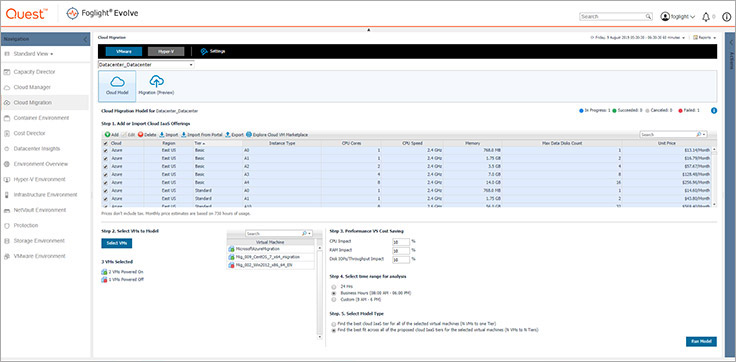Viewport: 736px width, 362px height.
Task: Select the 24 Hrs time range
Action: [334, 286]
